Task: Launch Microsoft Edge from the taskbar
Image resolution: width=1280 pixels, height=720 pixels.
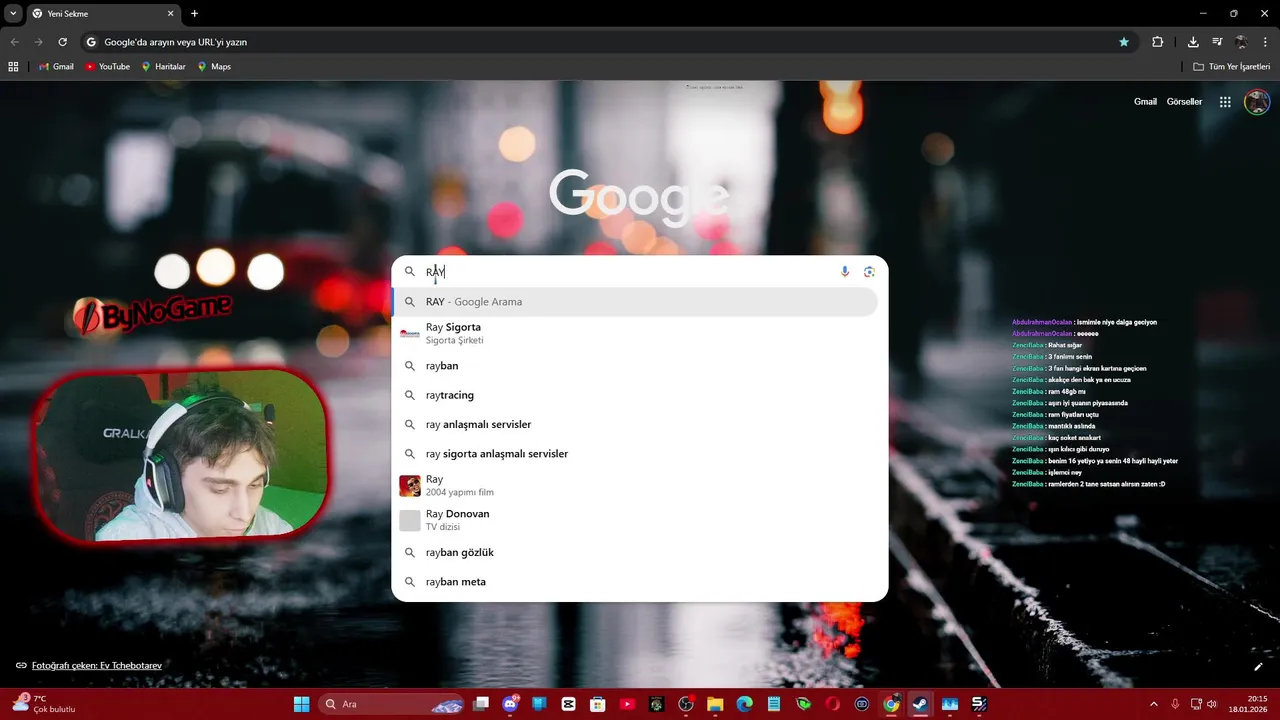Action: tap(745, 704)
